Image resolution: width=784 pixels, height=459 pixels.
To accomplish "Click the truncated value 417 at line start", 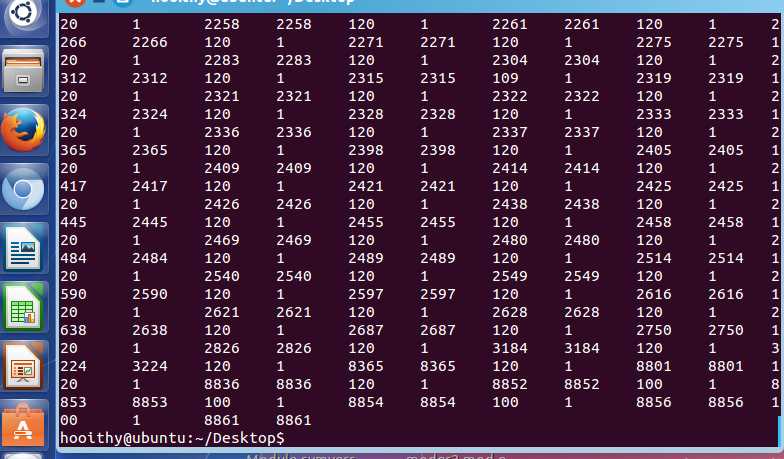I will (73, 186).
